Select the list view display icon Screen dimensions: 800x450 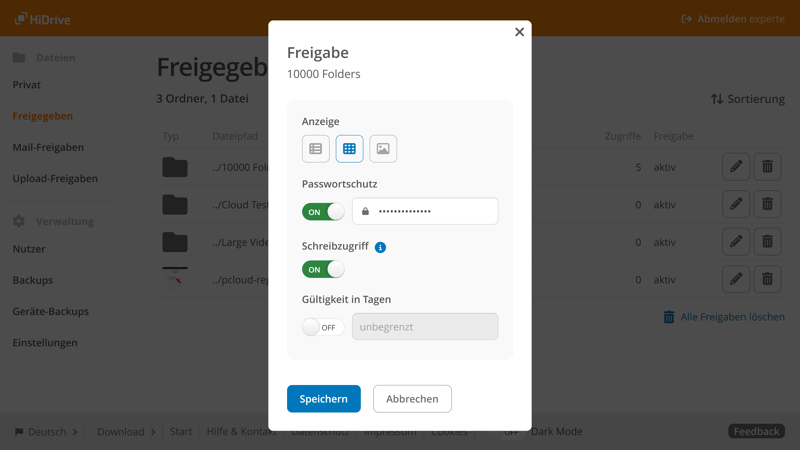pos(316,149)
